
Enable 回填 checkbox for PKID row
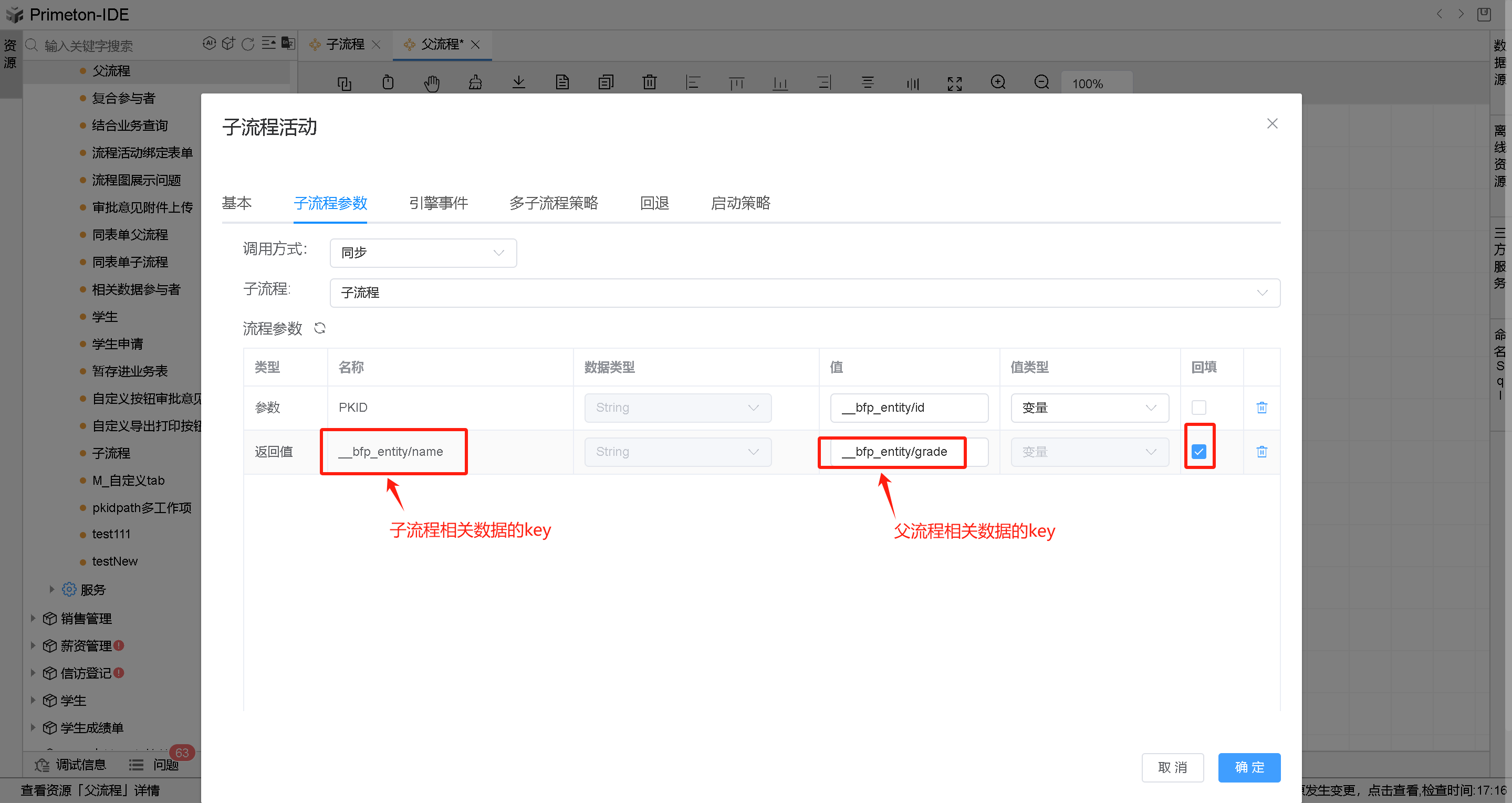1198,408
